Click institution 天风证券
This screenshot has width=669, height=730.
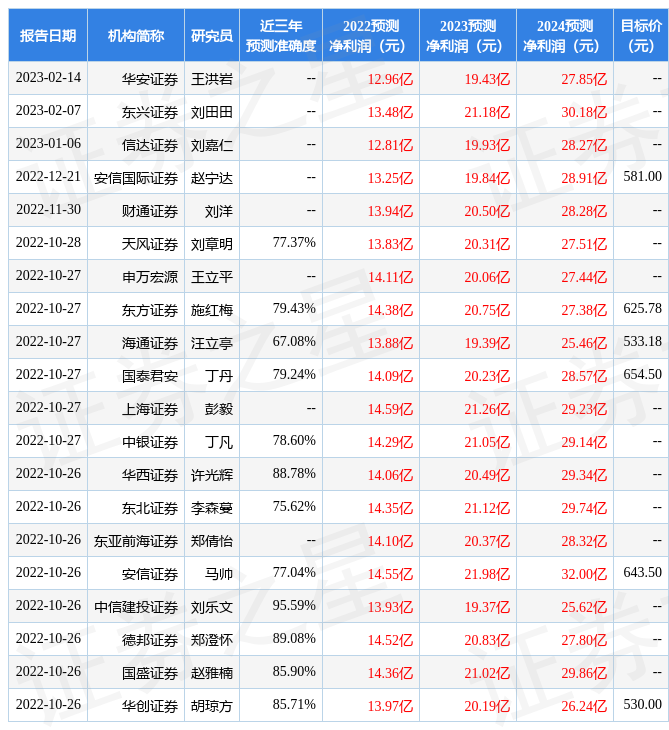click(150, 244)
